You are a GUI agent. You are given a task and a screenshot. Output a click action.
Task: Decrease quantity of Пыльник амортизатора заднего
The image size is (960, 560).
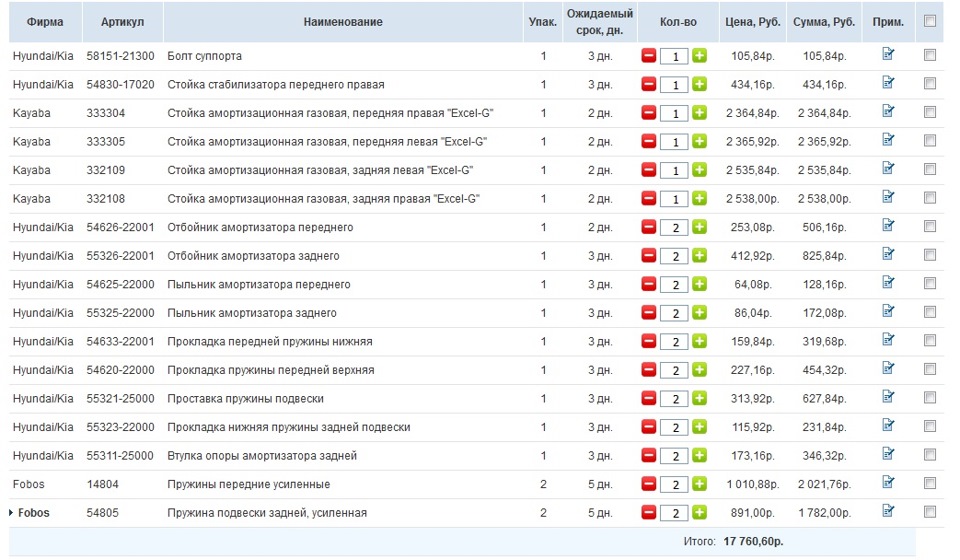(x=648, y=313)
